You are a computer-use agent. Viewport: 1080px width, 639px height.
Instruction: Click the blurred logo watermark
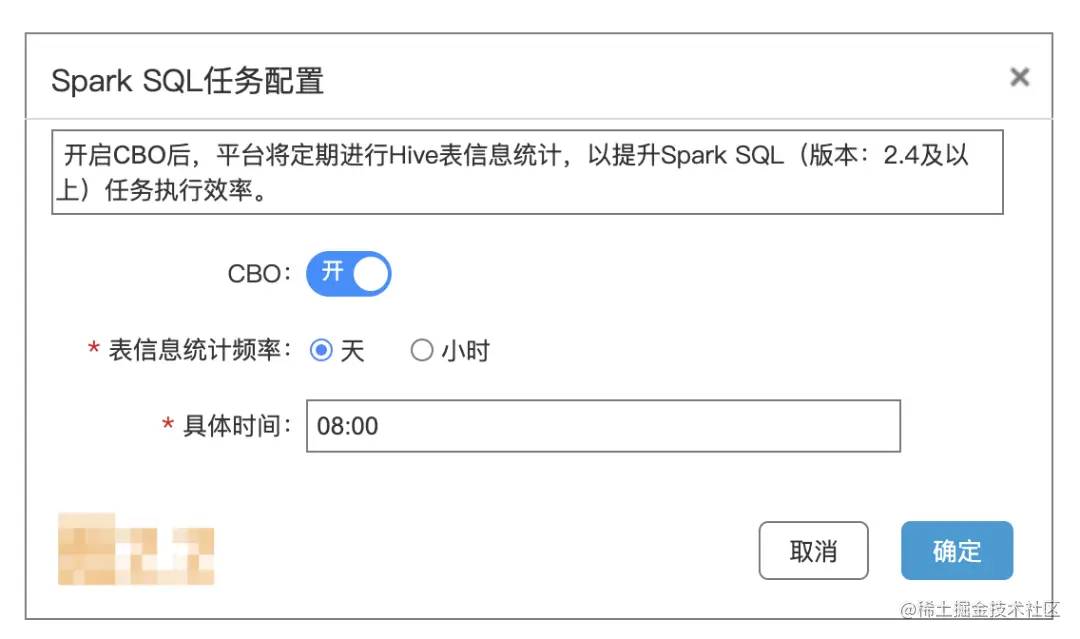click(135, 550)
